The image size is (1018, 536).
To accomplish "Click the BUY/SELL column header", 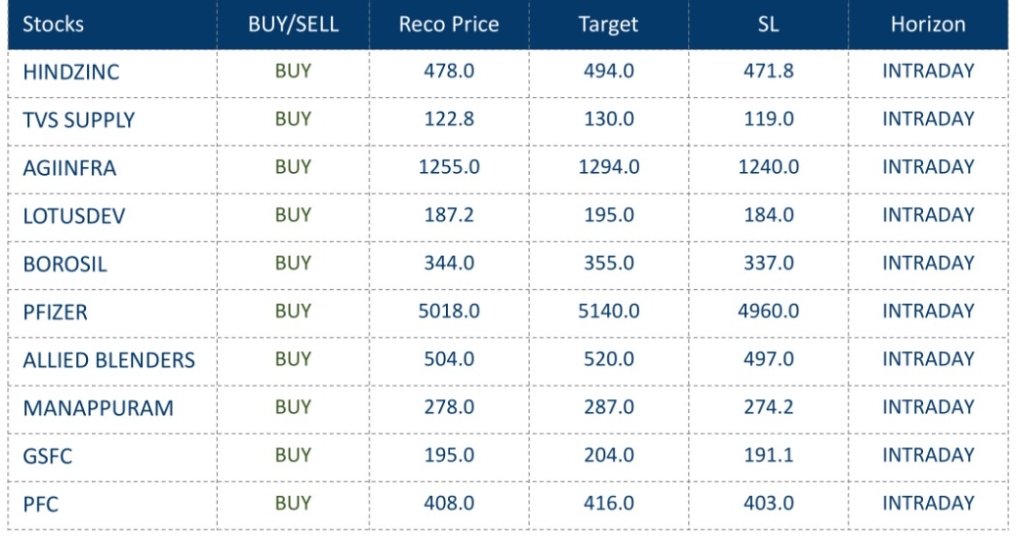I will coord(293,24).
